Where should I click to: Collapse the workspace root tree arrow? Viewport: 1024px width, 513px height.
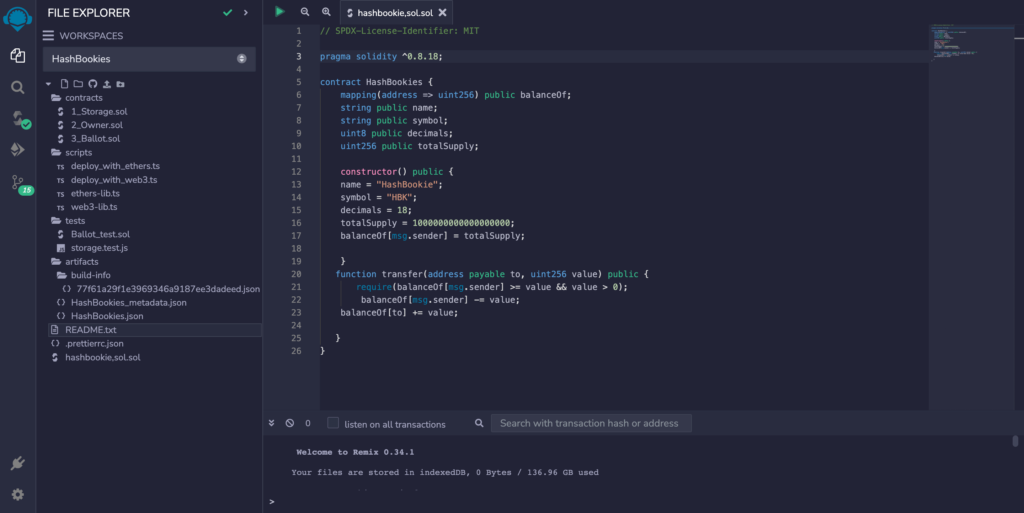48,84
